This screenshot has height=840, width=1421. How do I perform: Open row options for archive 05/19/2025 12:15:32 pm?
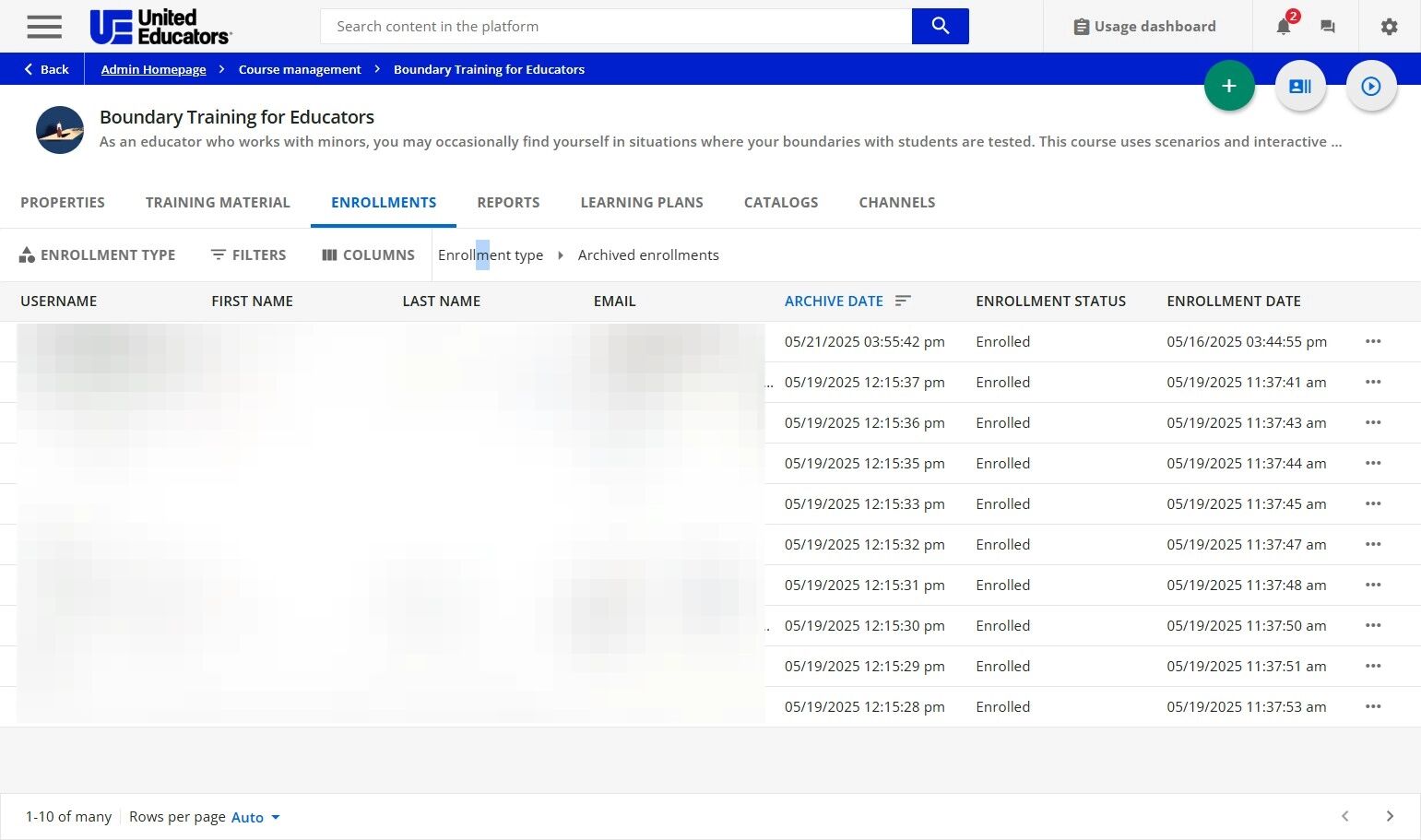(x=1373, y=545)
